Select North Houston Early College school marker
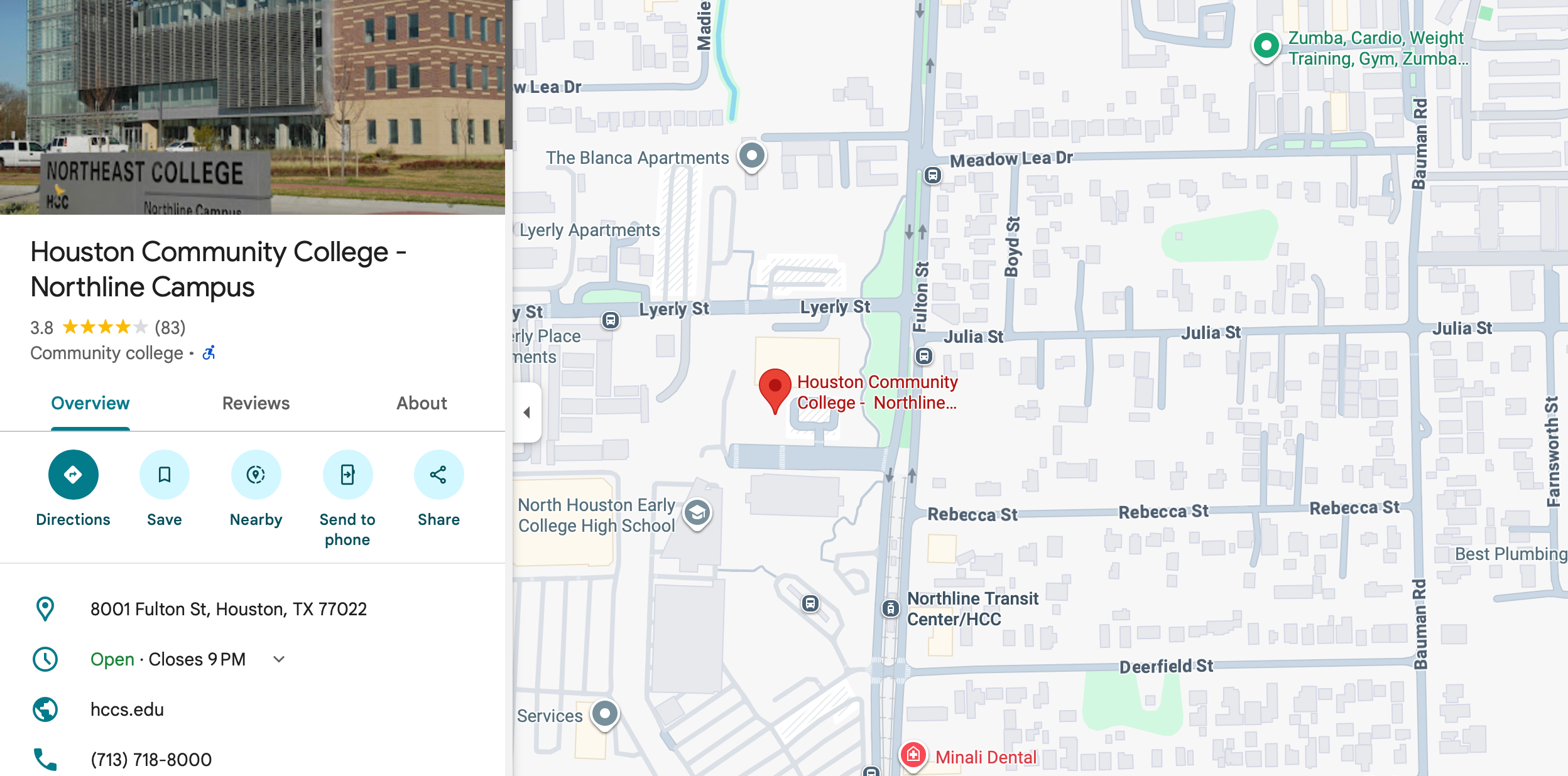 click(x=697, y=514)
